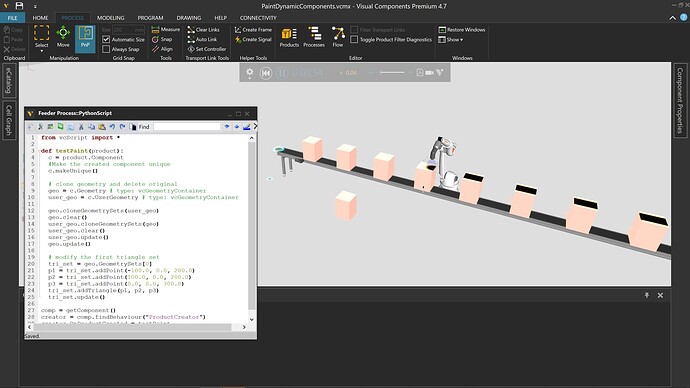Expand script editor toolbar overflow arrow
Image resolution: width=690 pixels, height=388 pixels.
pyautogui.click(x=255, y=127)
